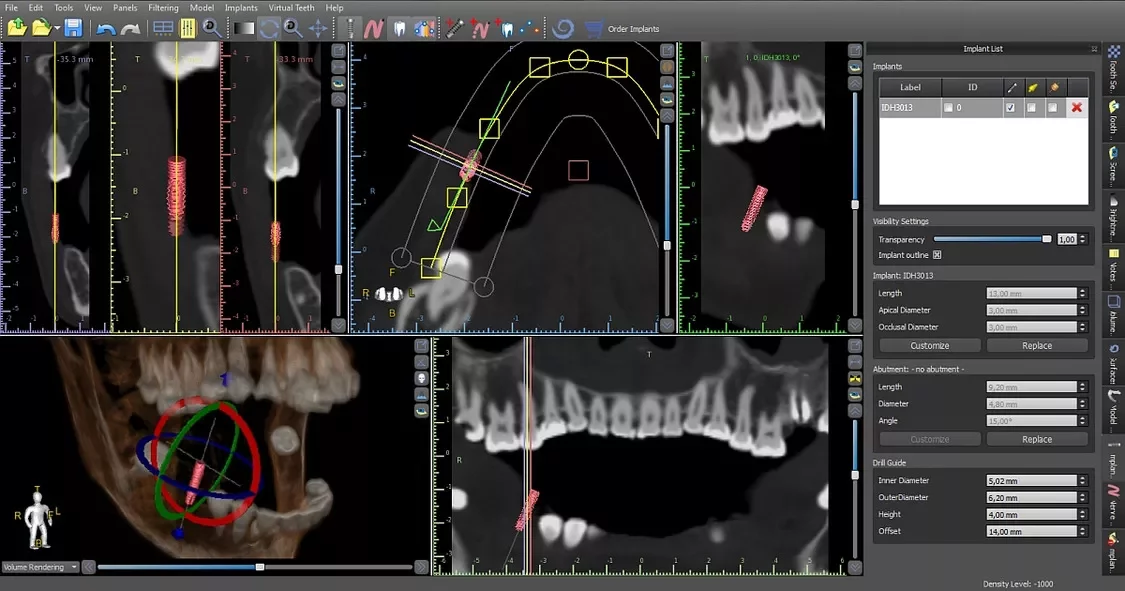Open the Virtual Teeth menu
Viewport: 1125px width, 591px height.
tap(291, 8)
